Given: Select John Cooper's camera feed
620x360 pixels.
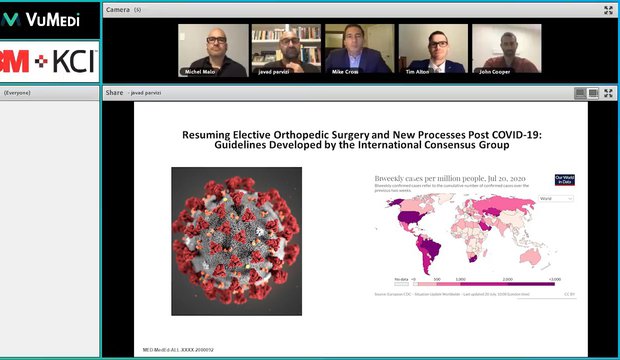Looking at the screenshot, I should [x=507, y=50].
